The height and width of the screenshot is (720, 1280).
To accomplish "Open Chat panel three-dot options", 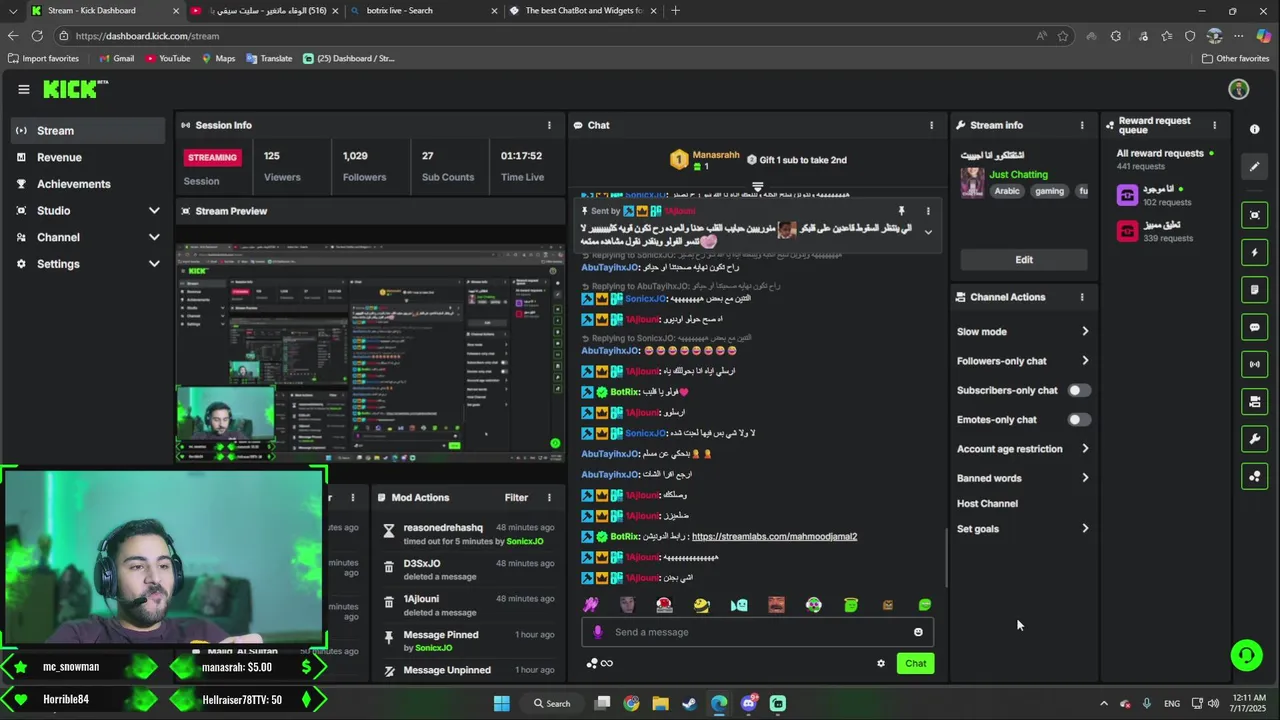I will click(932, 125).
